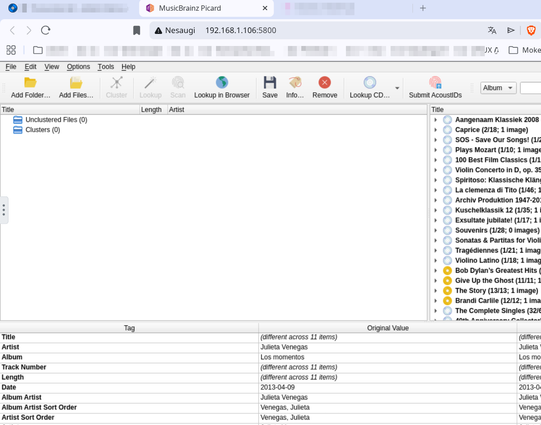Click the browser bookmark icon

pyautogui.click(x=137, y=30)
